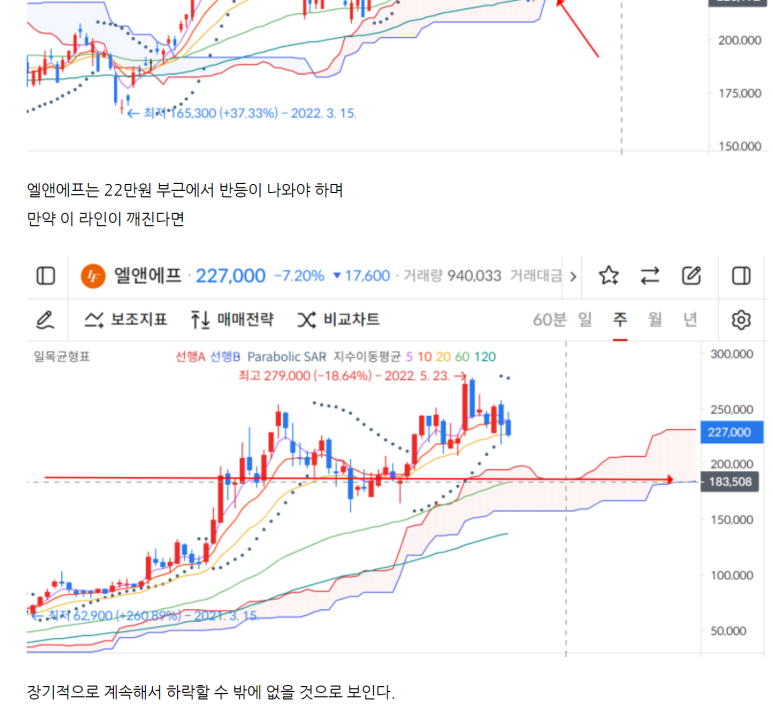773x708 pixels.
Task: Click the 50,000 price axis label
Action: [728, 631]
